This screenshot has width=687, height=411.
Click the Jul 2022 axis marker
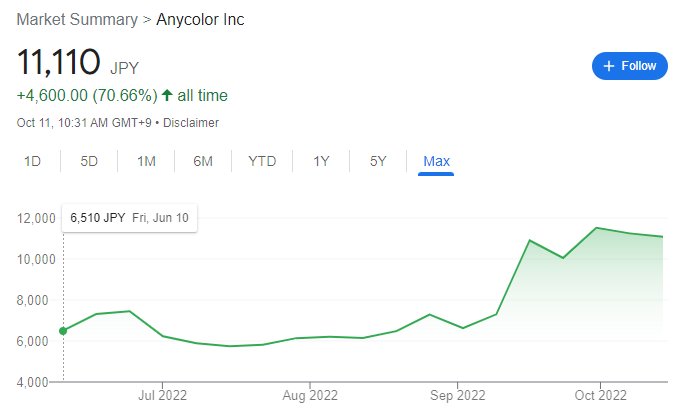[163, 395]
